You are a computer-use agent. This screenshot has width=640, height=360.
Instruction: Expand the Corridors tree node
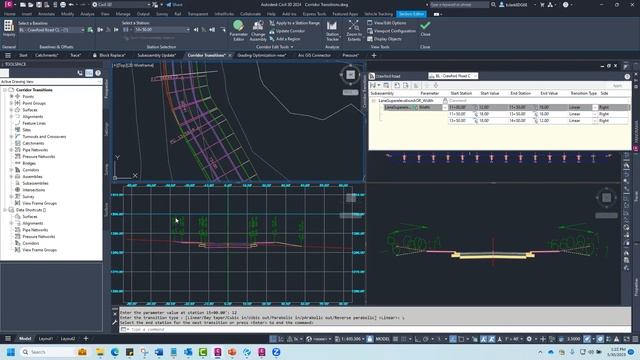11,170
